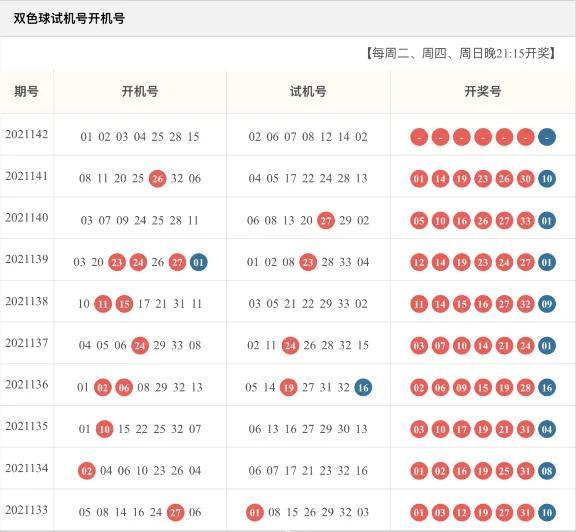Select blue ball 16 in 2021136 试机号
Viewport: 576px width, 532px height.
coord(363,387)
